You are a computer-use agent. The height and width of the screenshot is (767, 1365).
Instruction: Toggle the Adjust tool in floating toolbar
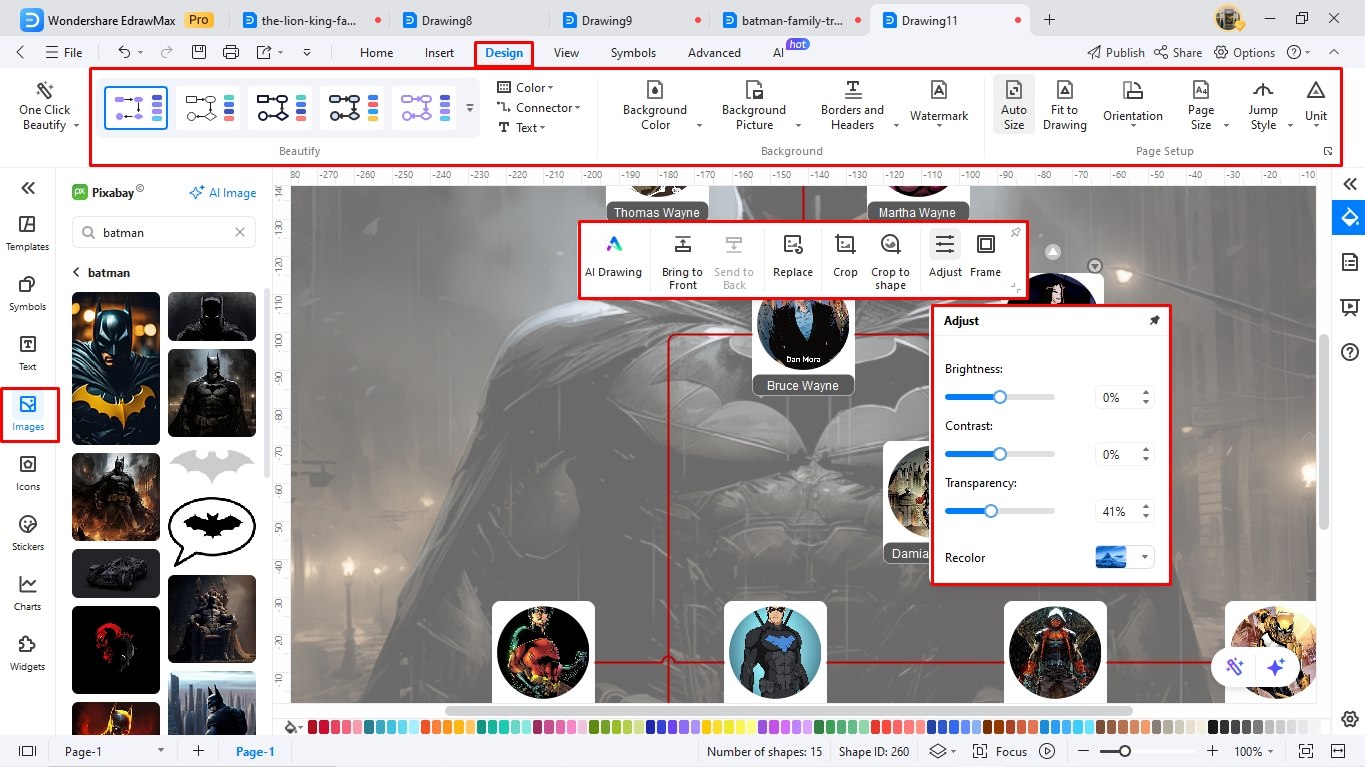(945, 257)
